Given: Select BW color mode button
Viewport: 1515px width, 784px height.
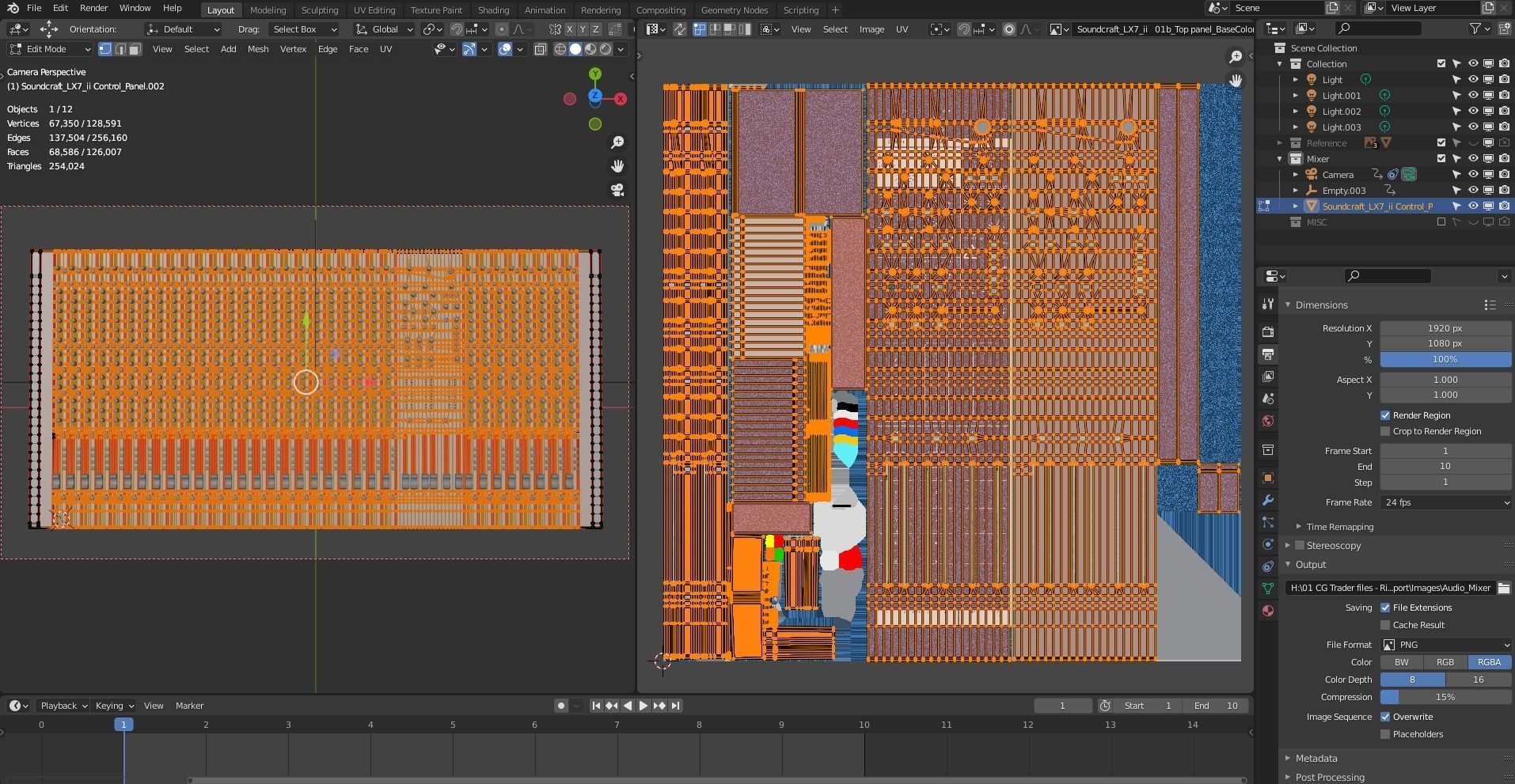Looking at the screenshot, I should (x=1402, y=662).
